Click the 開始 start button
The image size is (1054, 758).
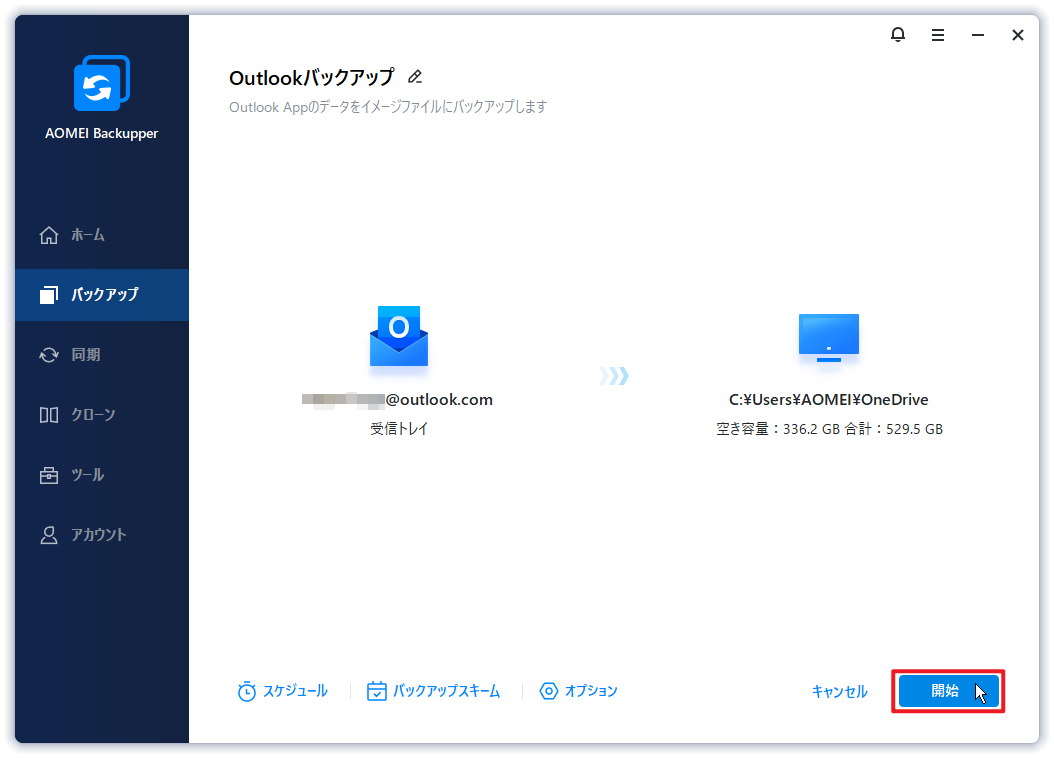948,691
